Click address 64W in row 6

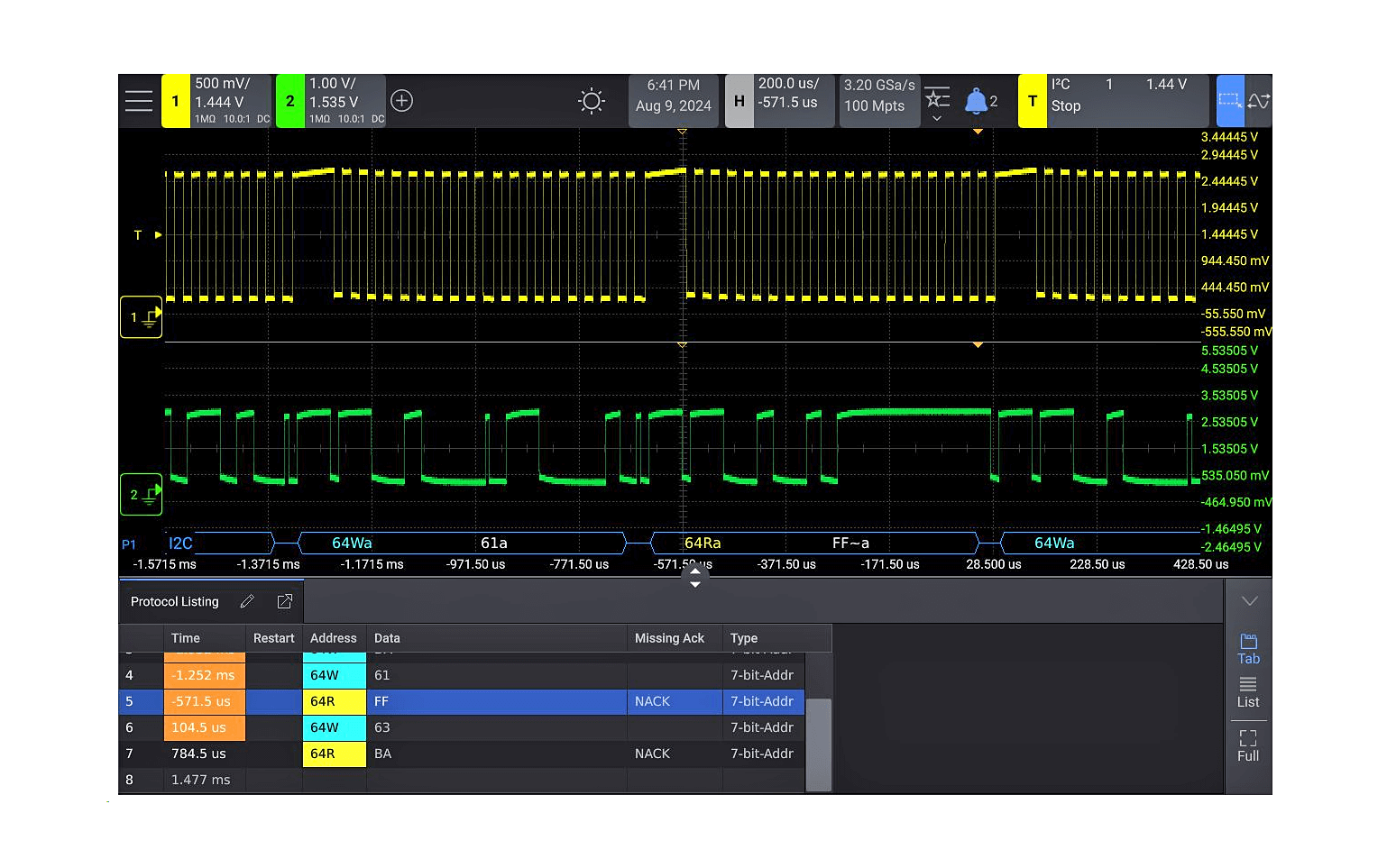pyautogui.click(x=335, y=727)
